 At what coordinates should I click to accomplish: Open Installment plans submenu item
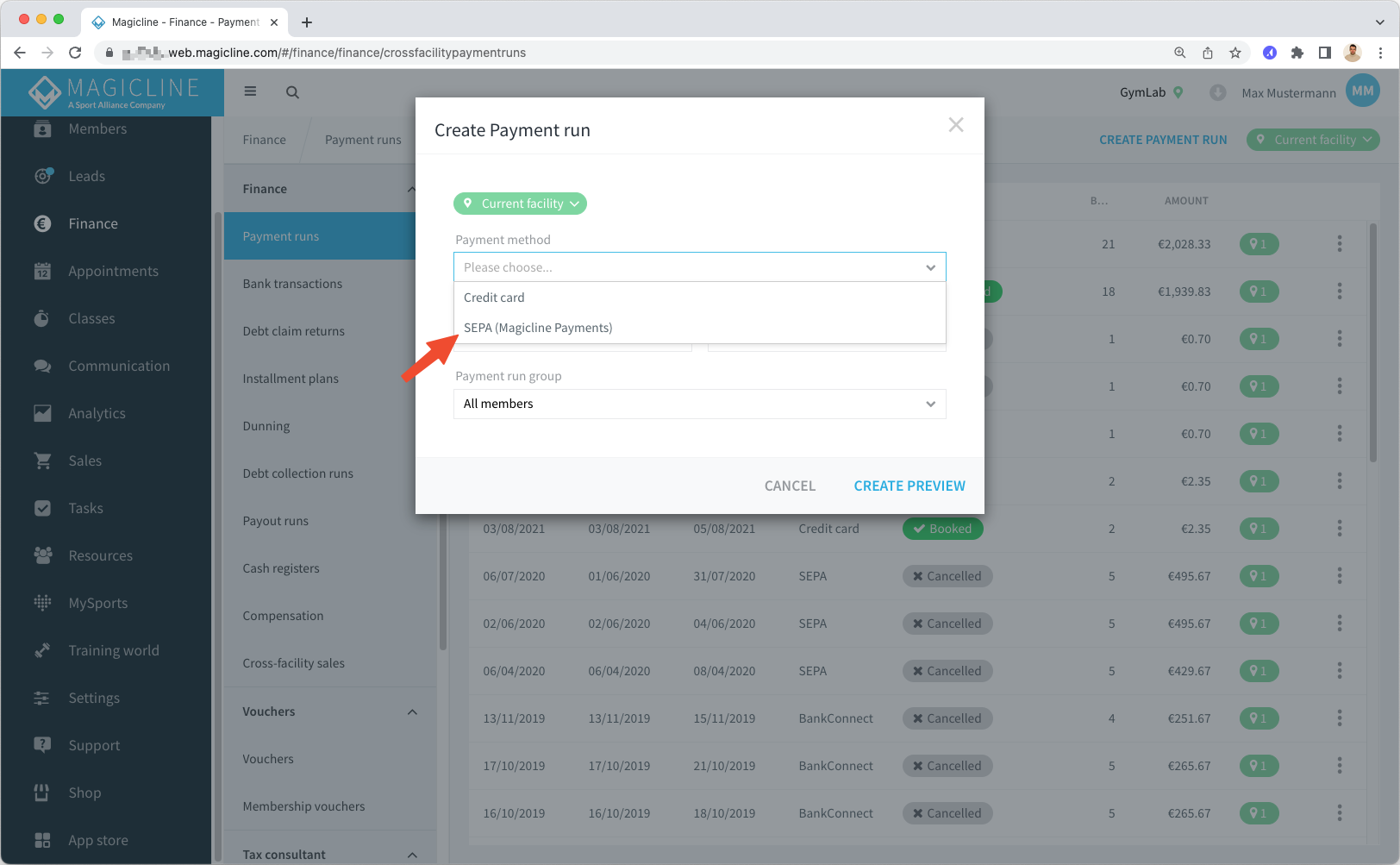[291, 379]
